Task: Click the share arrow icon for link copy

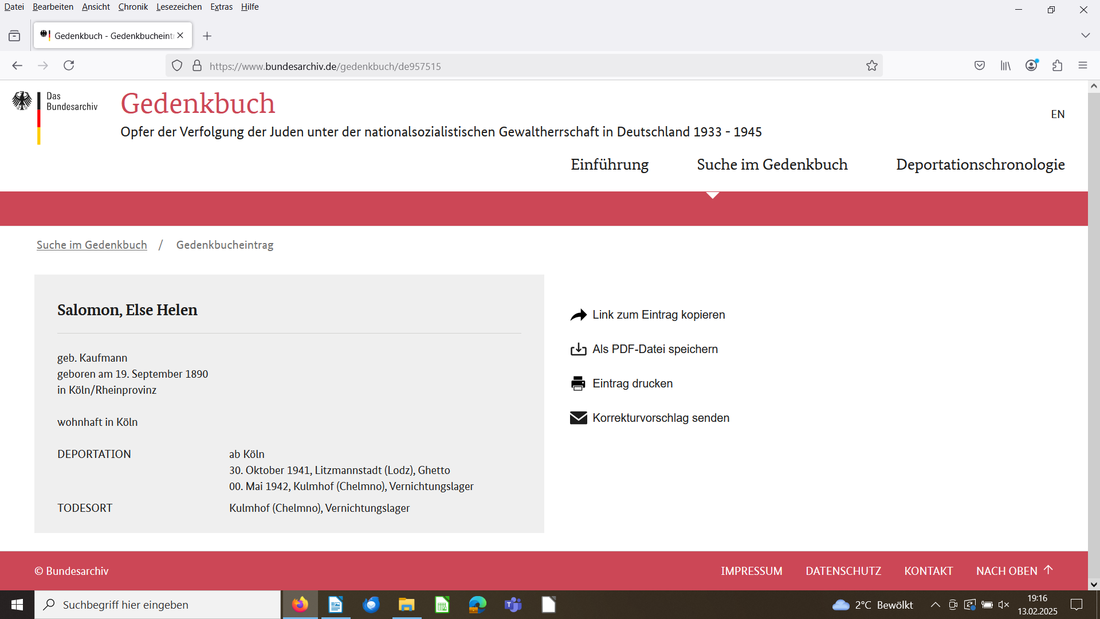Action: (578, 315)
